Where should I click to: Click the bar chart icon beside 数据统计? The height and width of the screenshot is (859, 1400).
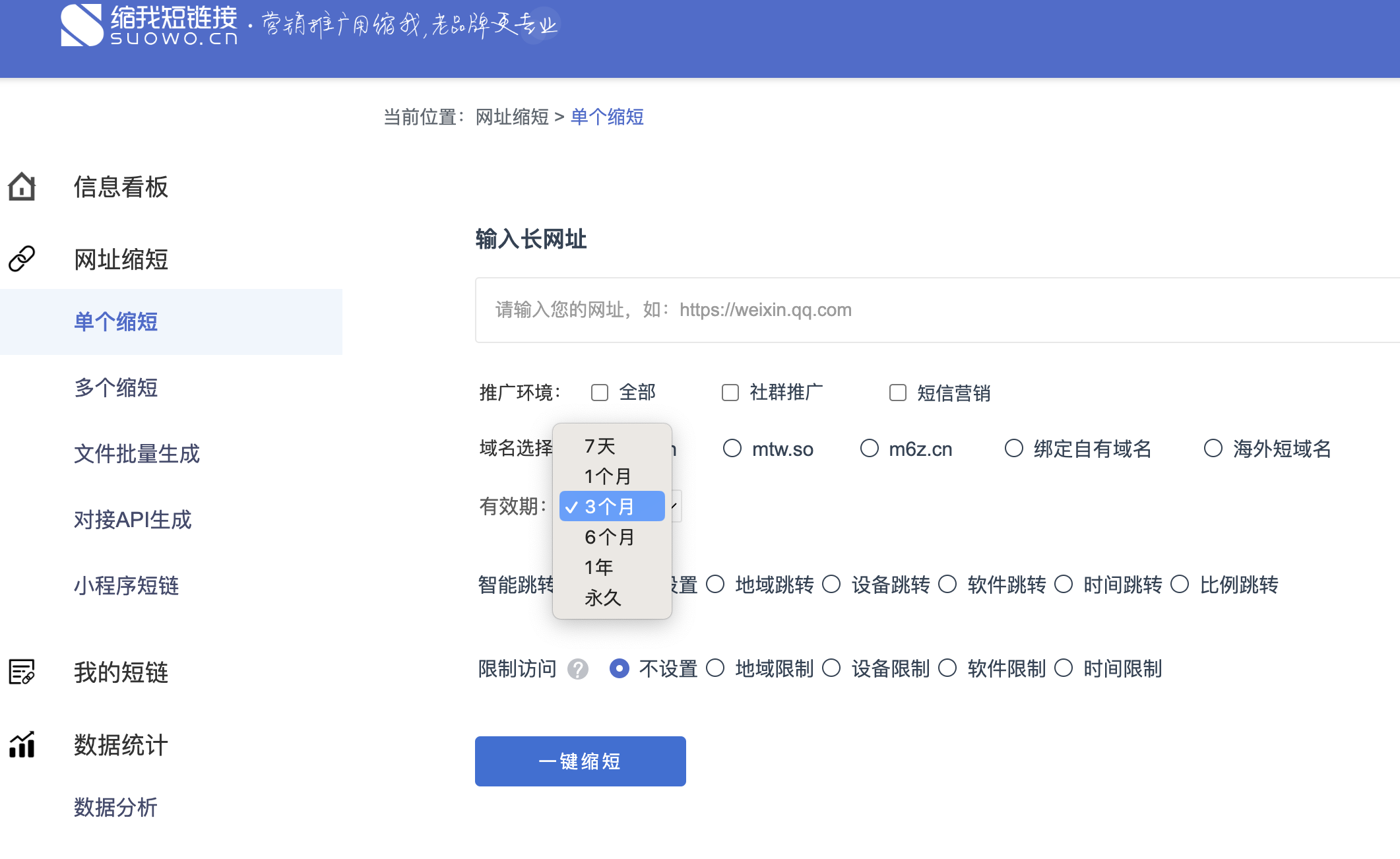[x=22, y=745]
